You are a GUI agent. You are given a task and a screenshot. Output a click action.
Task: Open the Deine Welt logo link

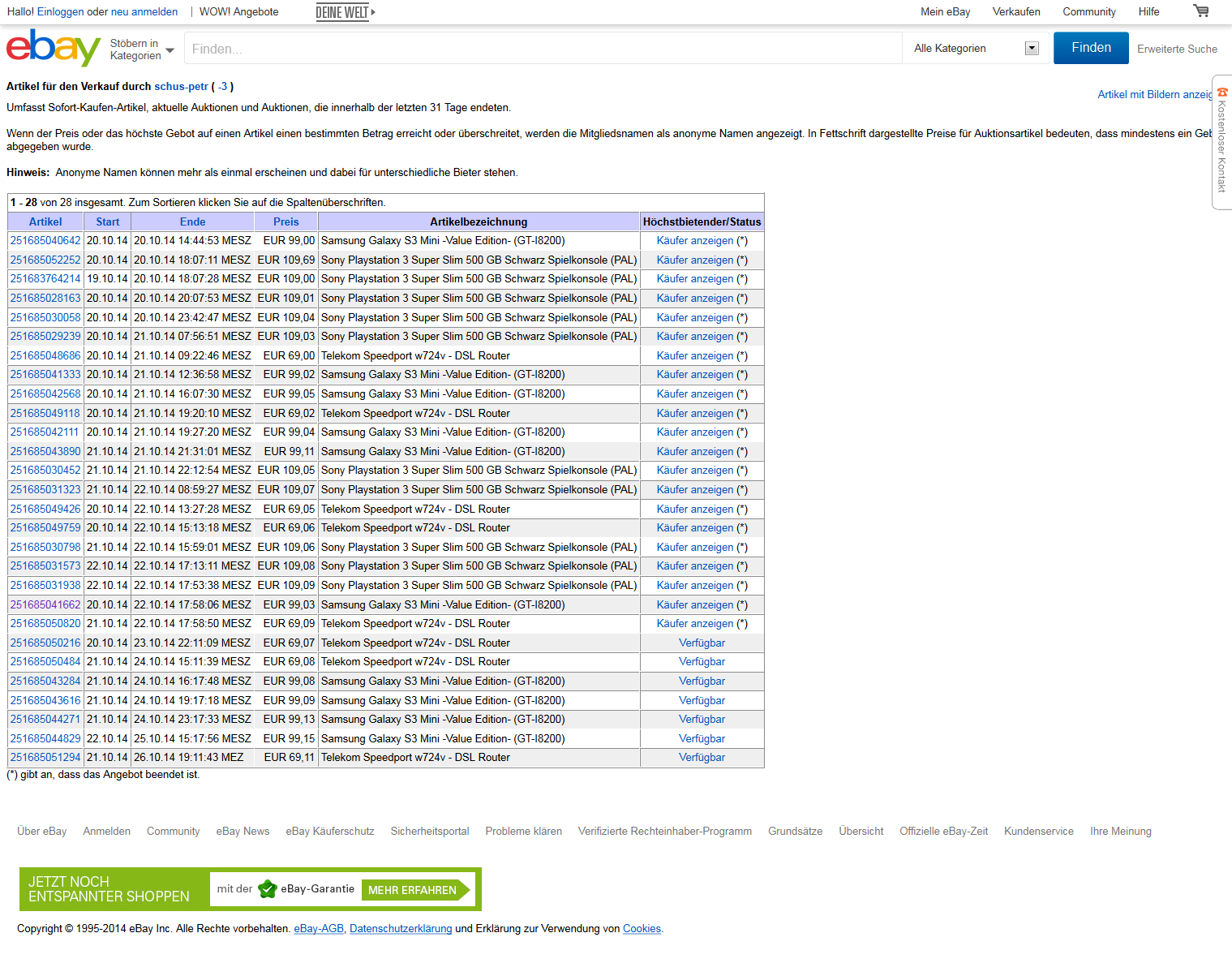point(346,12)
